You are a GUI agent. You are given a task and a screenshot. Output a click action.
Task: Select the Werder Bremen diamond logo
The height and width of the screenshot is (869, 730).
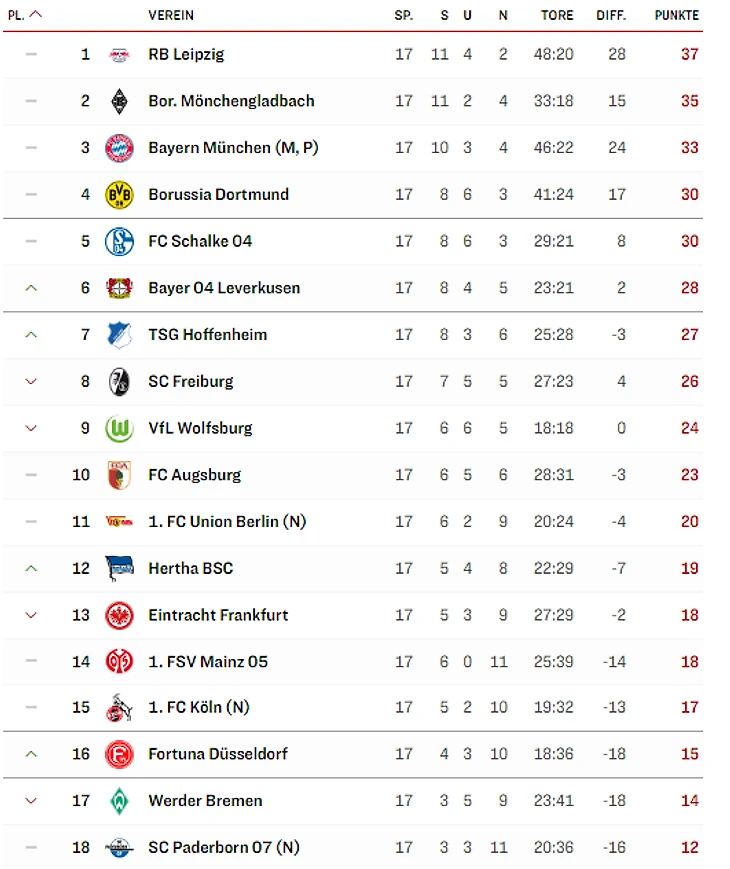(x=119, y=801)
